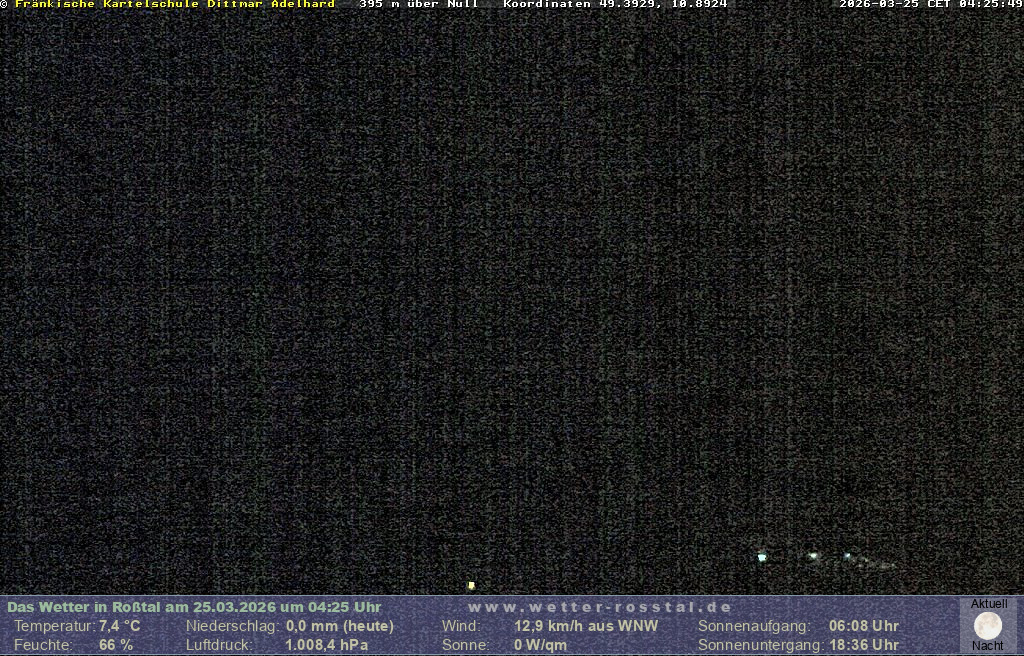Screen dimensions: 1024x656
Task: Click the dark night sky webcam image
Action: [500, 300]
